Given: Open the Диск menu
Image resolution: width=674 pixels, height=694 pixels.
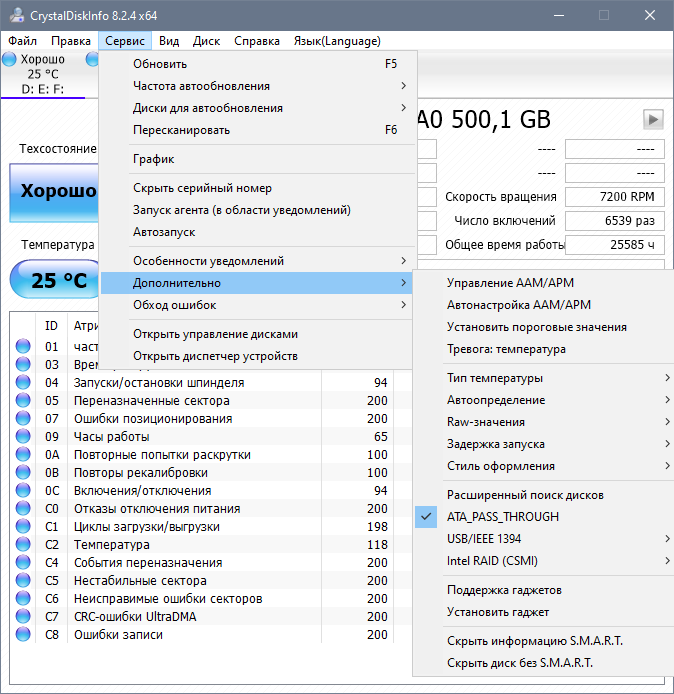Looking at the screenshot, I should pyautogui.click(x=206, y=41).
